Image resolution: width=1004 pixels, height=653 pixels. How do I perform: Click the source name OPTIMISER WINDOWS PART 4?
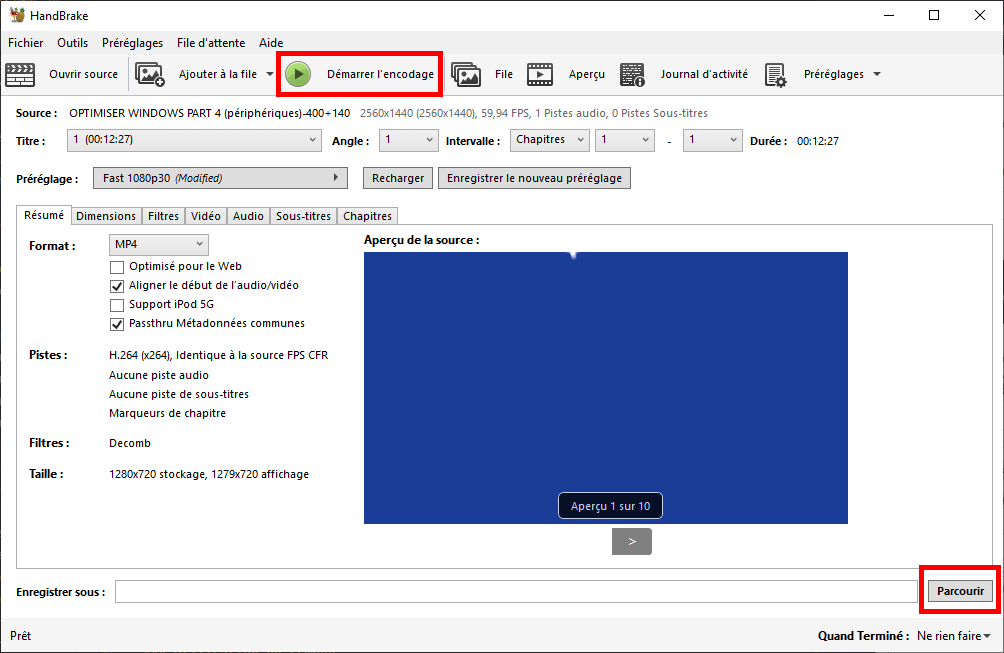coord(209,113)
